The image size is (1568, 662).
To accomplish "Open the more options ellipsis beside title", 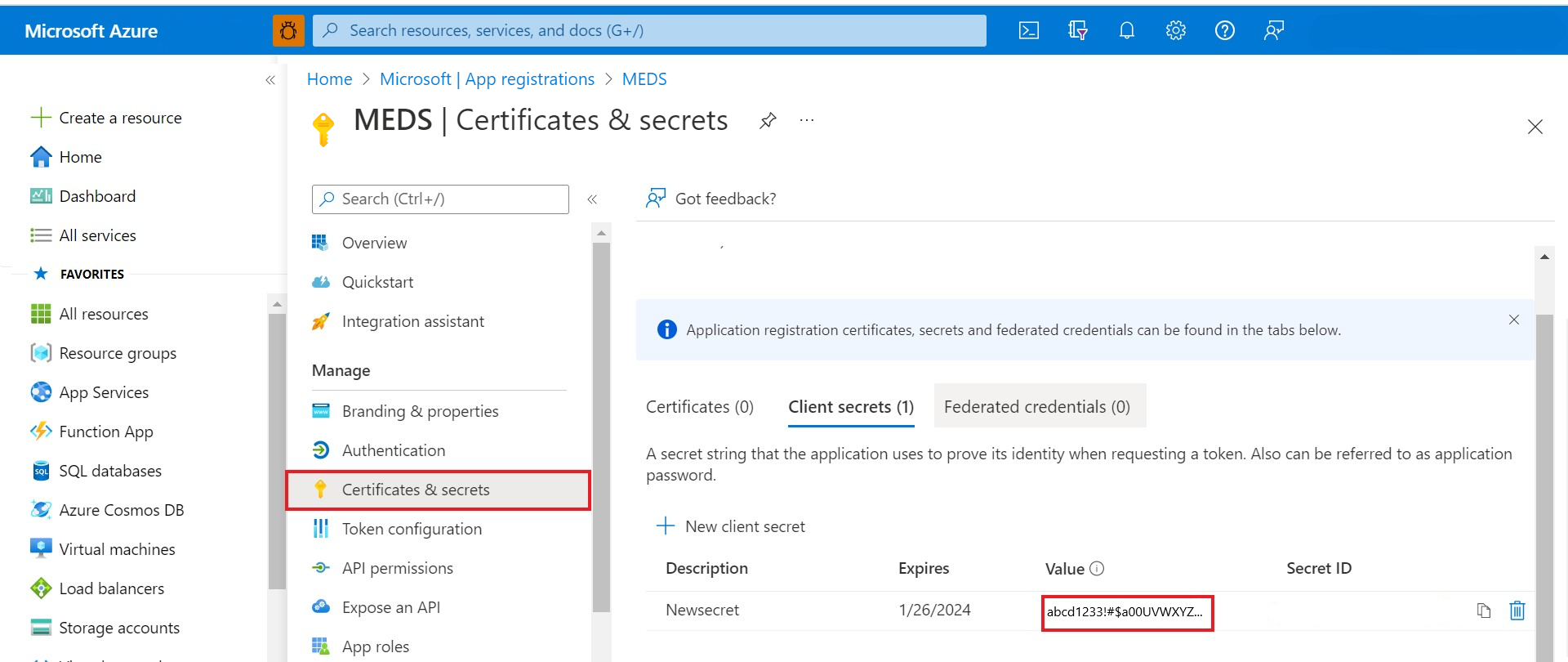I will 807,120.
